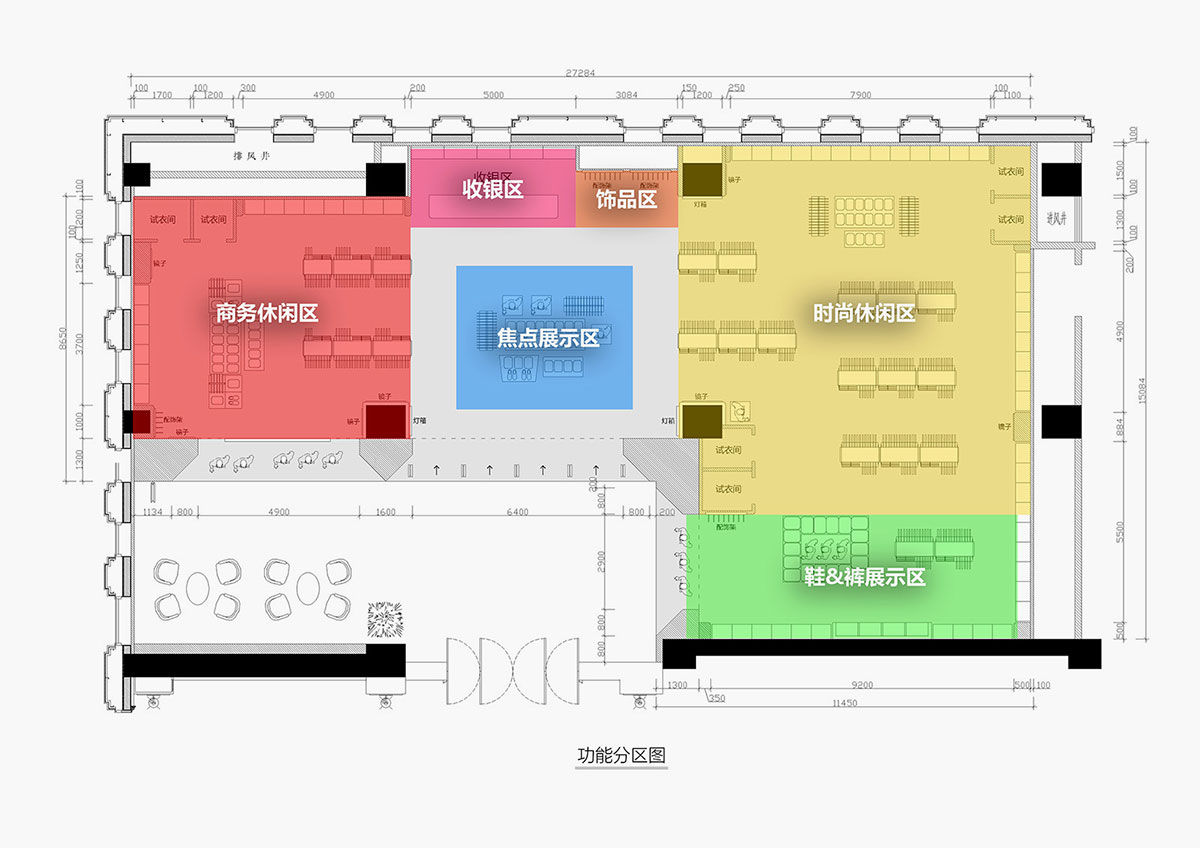Click the dark red column beside 灯箱 label
Image resolution: width=1200 pixels, height=848 pixels.
click(385, 421)
